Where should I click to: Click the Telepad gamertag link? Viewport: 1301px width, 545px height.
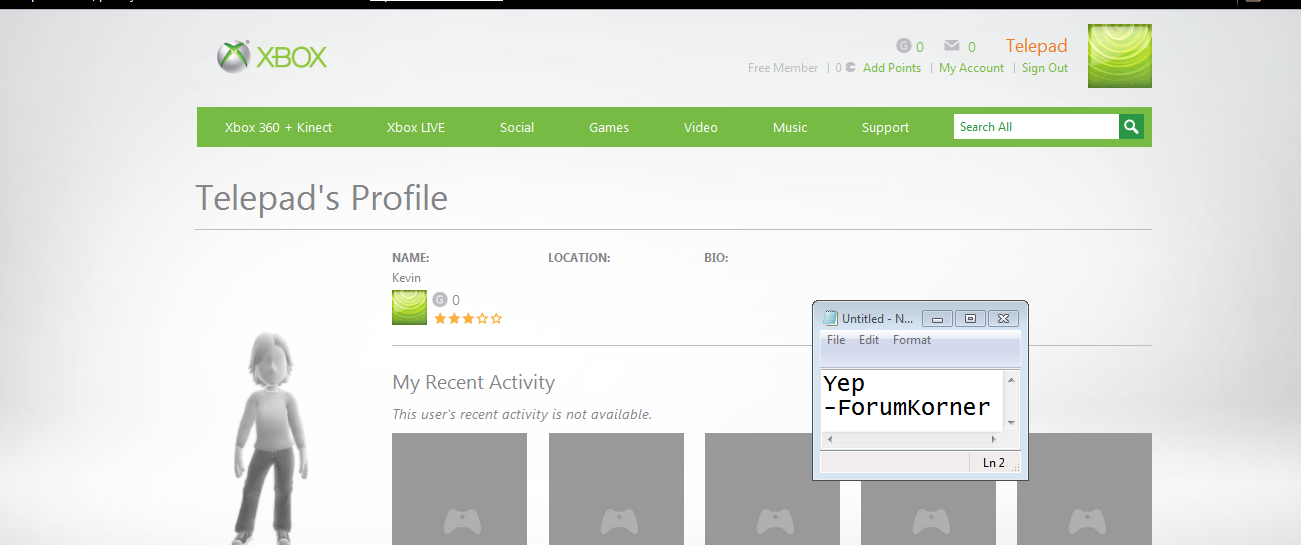click(1037, 46)
